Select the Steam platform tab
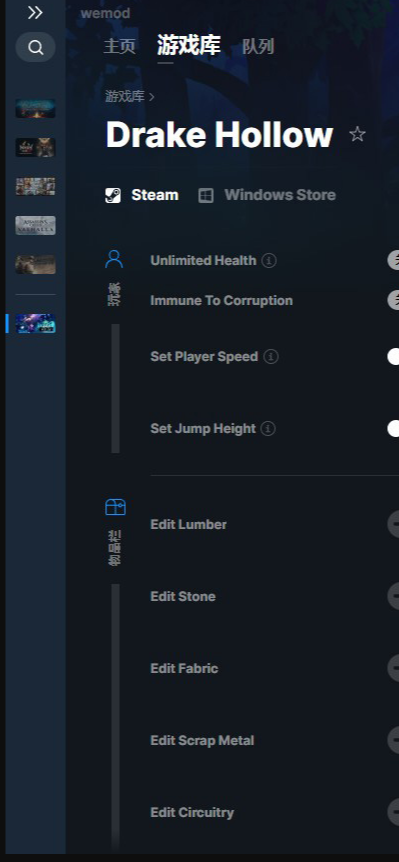Screen dimensions: 399x862 coord(142,195)
